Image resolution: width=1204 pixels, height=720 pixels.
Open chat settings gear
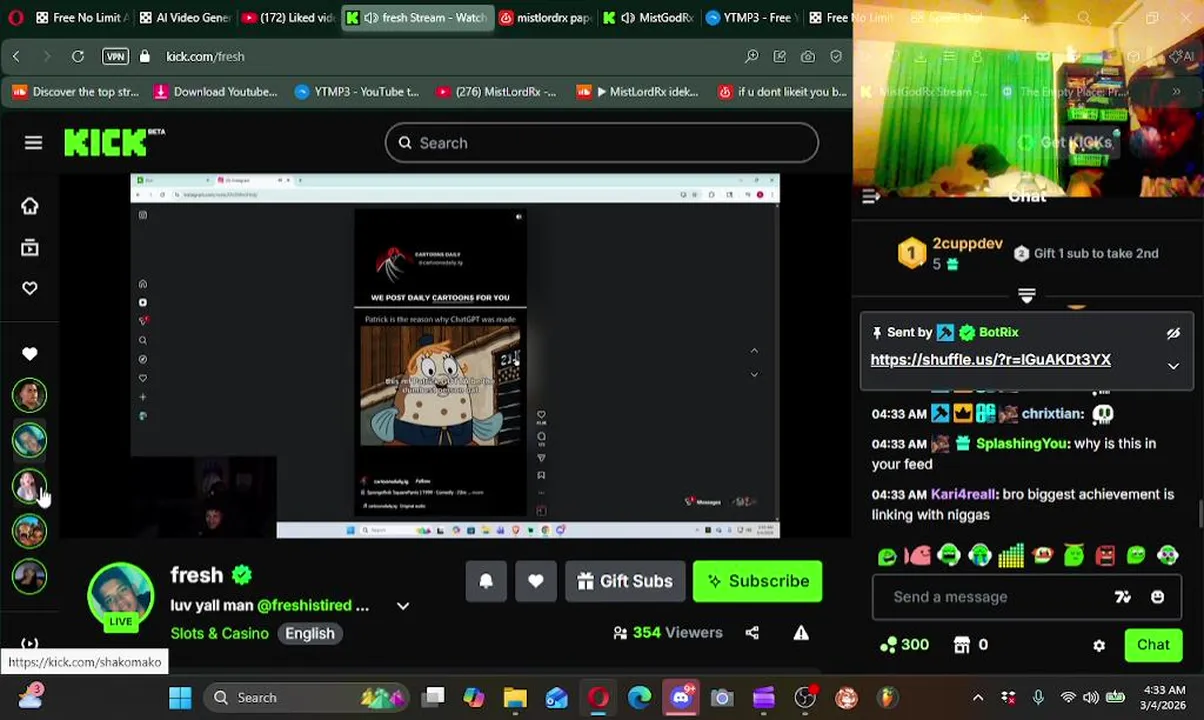coord(1099,646)
